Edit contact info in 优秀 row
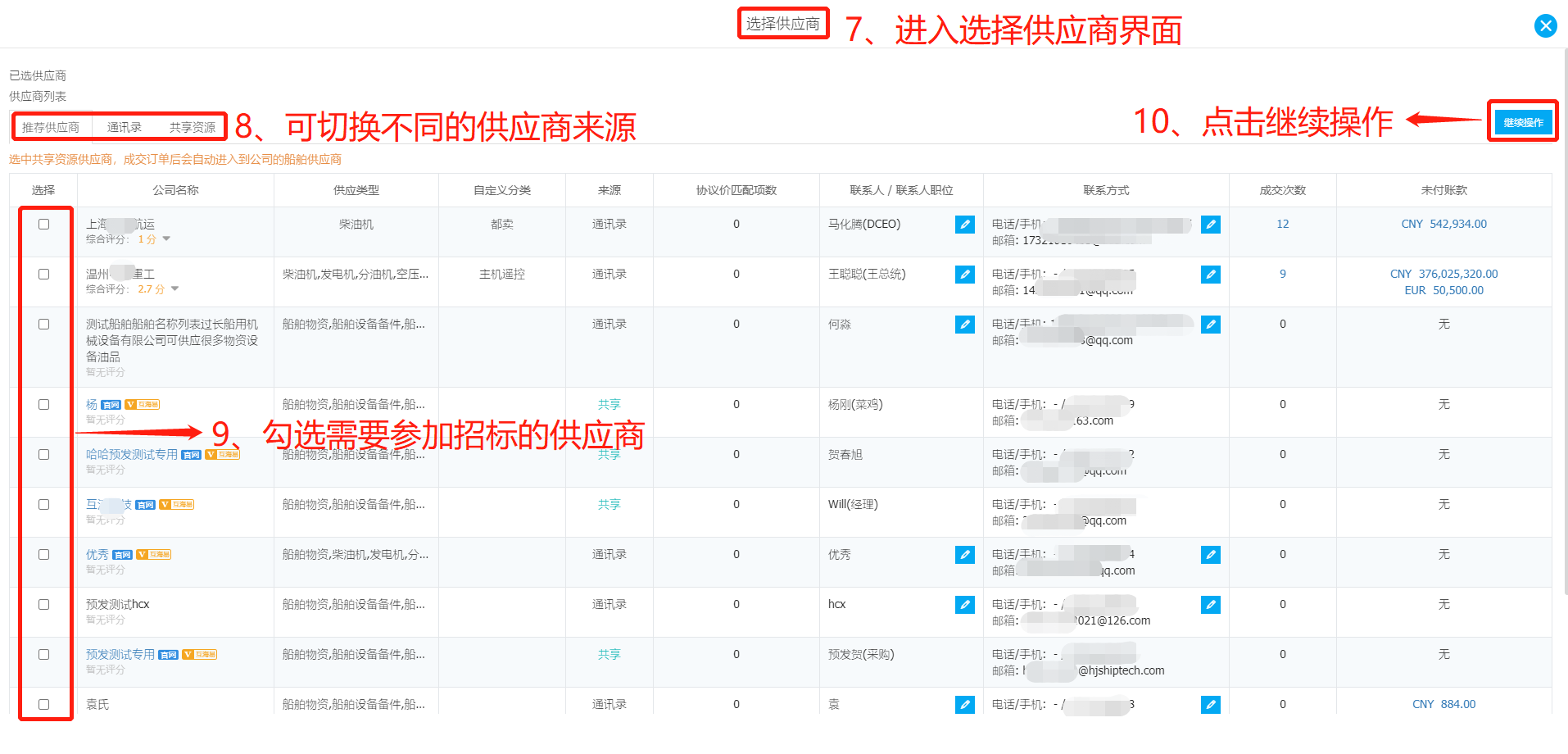Viewport: 1568px width, 754px height. (1210, 555)
